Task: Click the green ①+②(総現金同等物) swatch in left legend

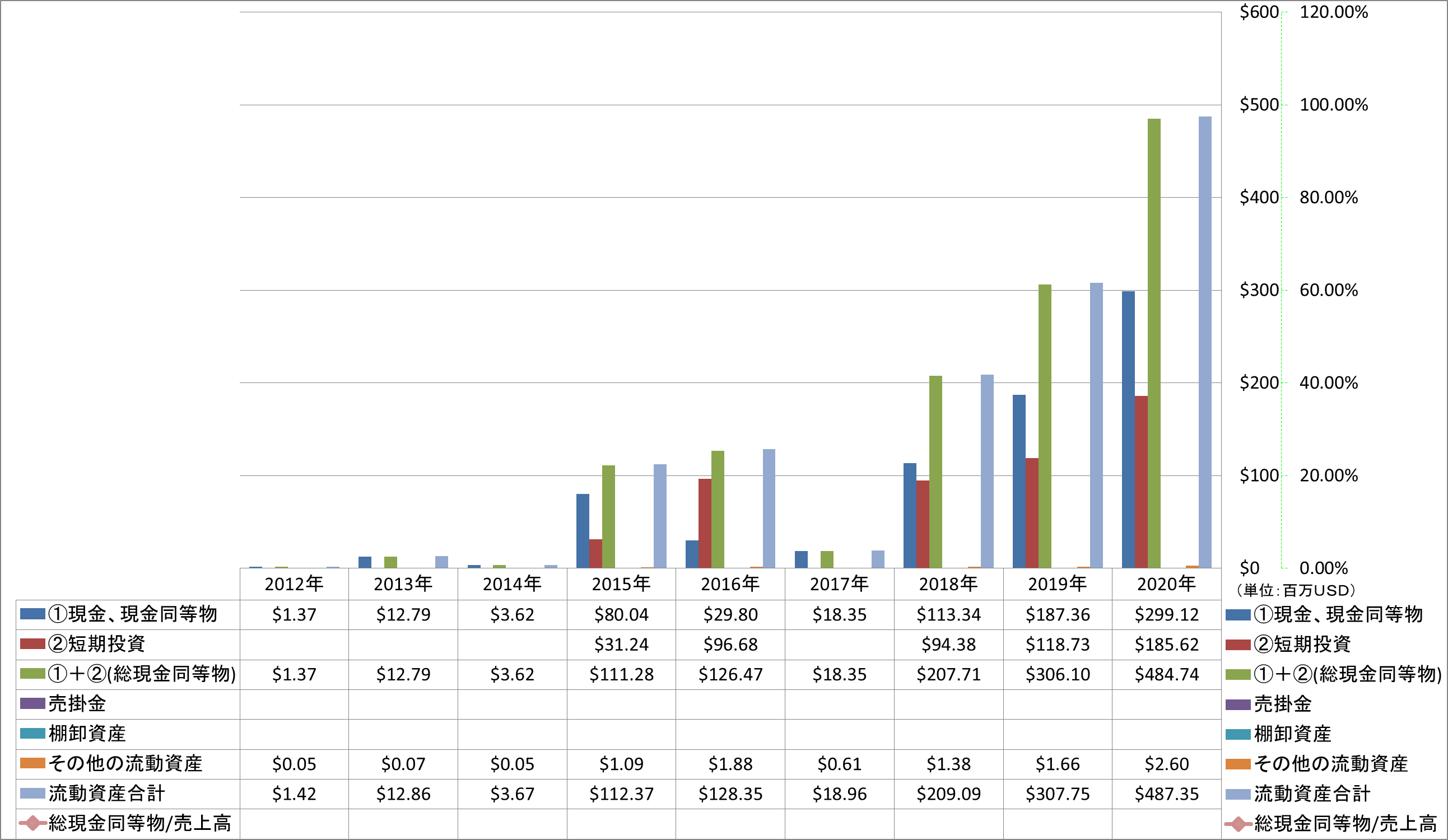Action: (x=32, y=673)
